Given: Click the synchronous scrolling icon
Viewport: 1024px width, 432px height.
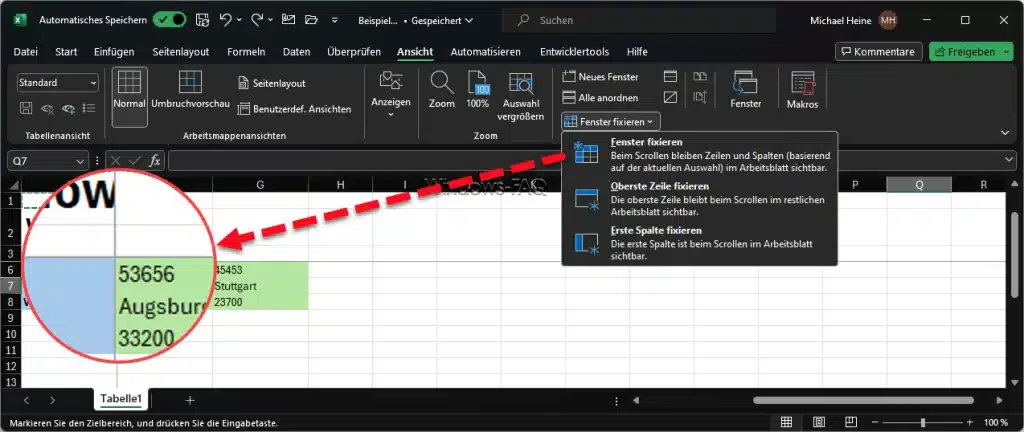Looking at the screenshot, I should pos(700,98).
